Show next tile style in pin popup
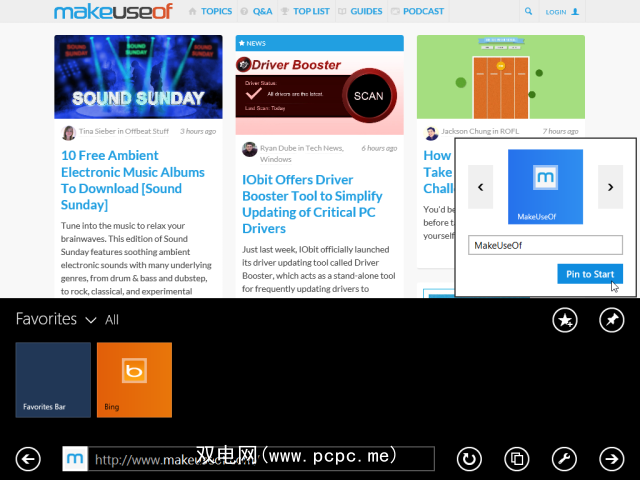This screenshot has width=640, height=480. (610, 187)
